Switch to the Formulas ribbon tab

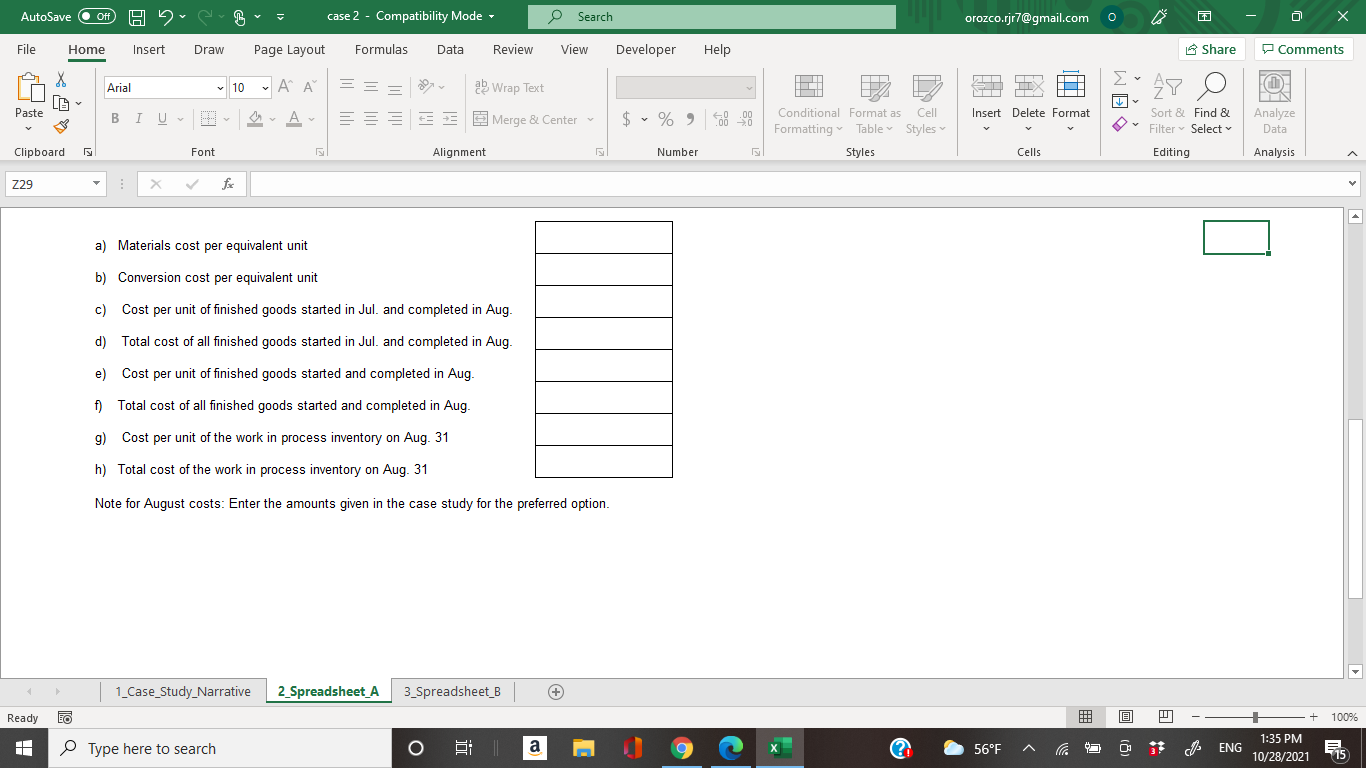tap(381, 50)
